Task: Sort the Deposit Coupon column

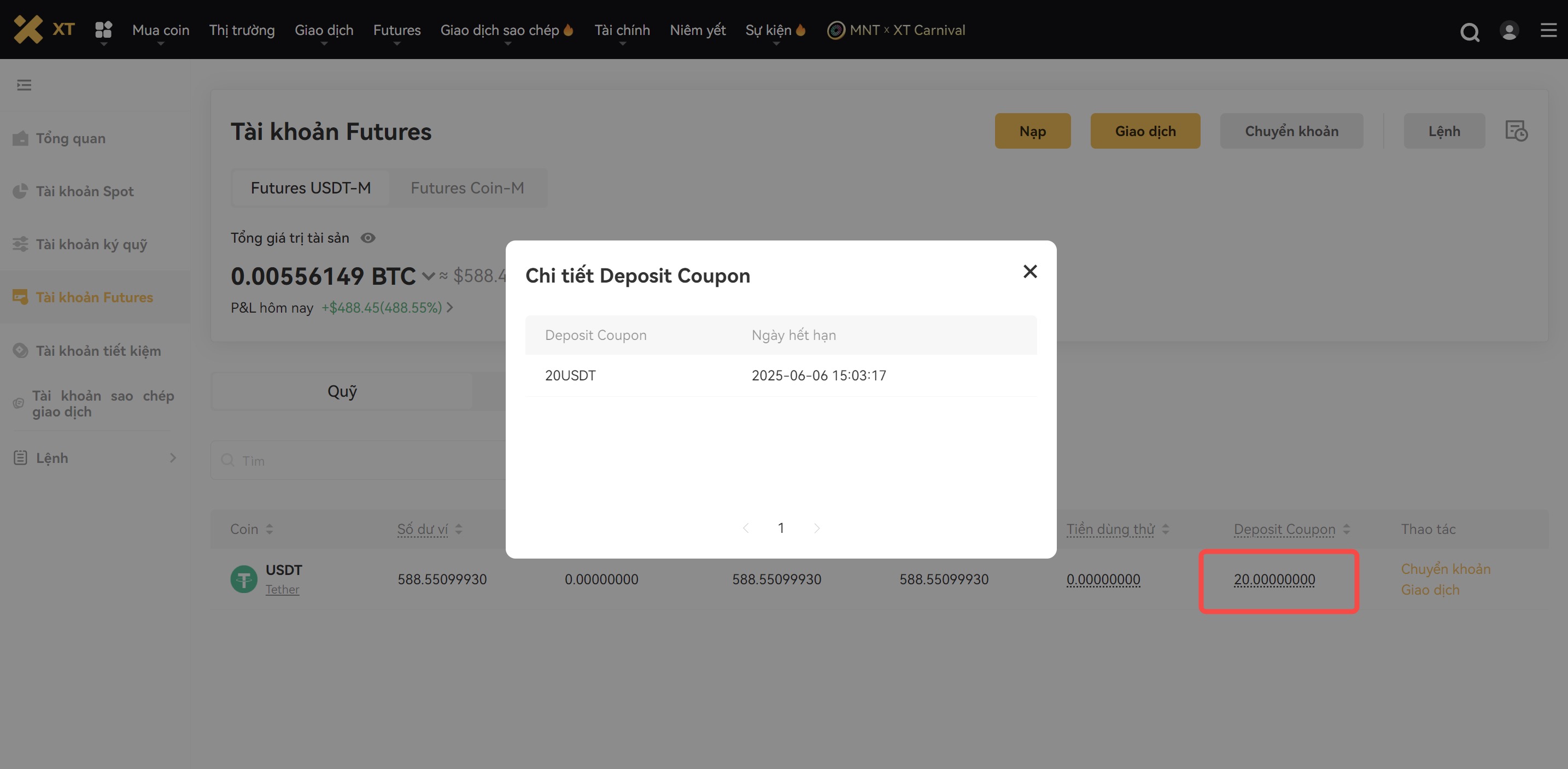Action: tap(1347, 529)
